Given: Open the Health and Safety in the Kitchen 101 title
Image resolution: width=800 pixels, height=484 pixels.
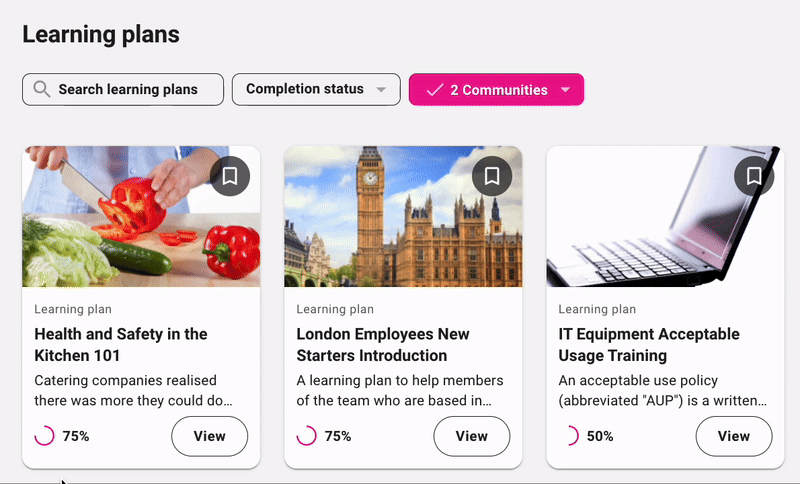Looking at the screenshot, I should 121,344.
